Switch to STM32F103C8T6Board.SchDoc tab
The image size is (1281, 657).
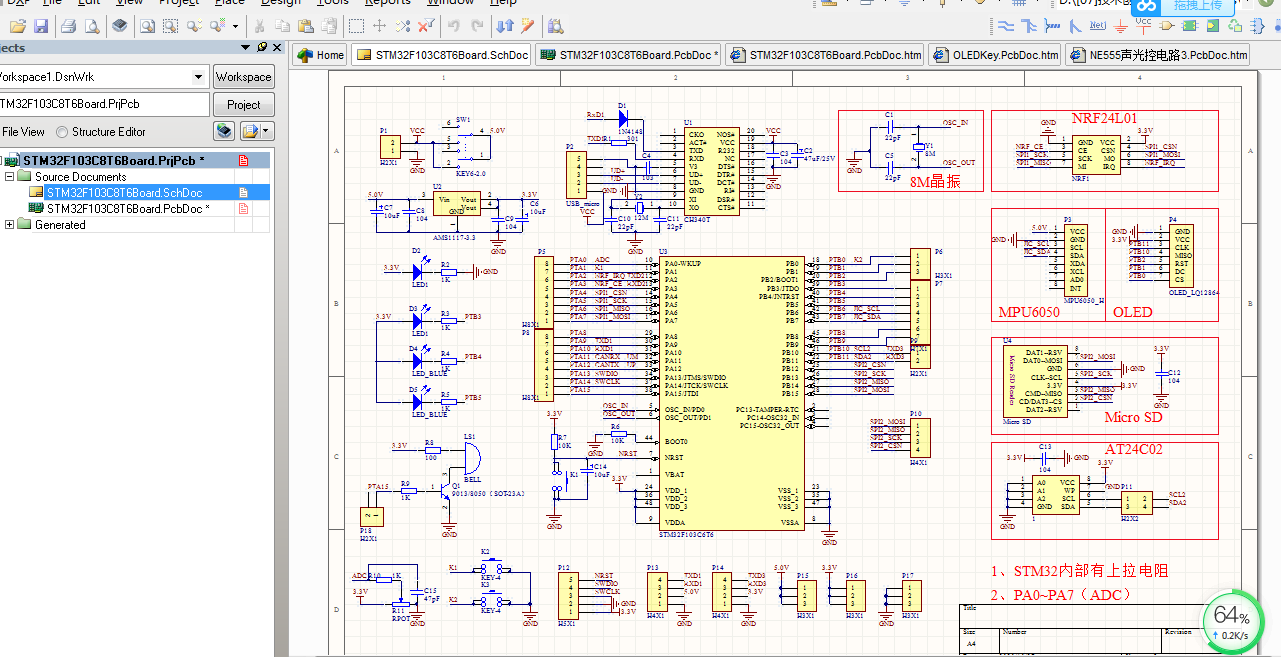(443, 56)
